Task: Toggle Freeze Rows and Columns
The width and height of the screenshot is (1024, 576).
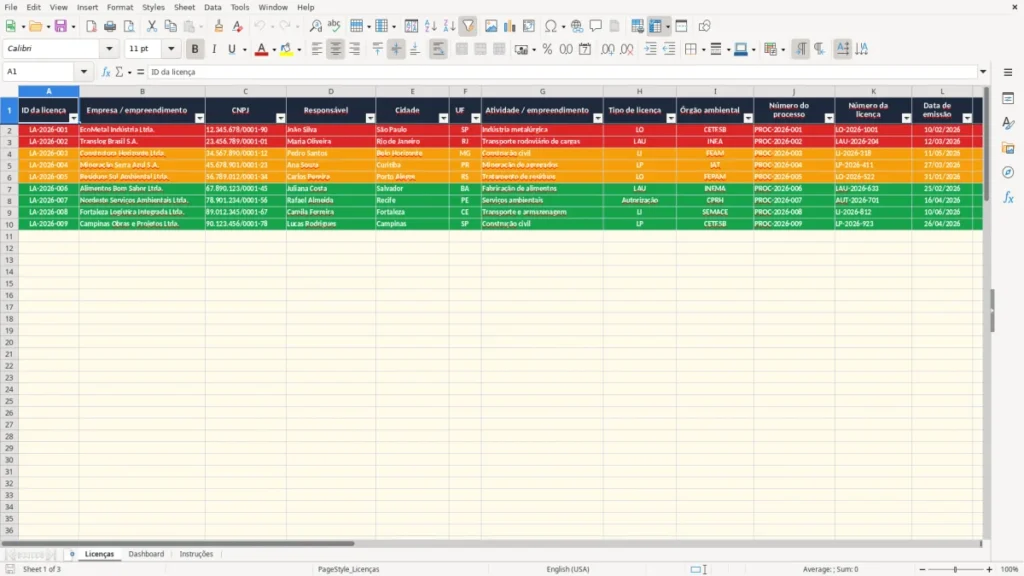Action: tap(655, 26)
